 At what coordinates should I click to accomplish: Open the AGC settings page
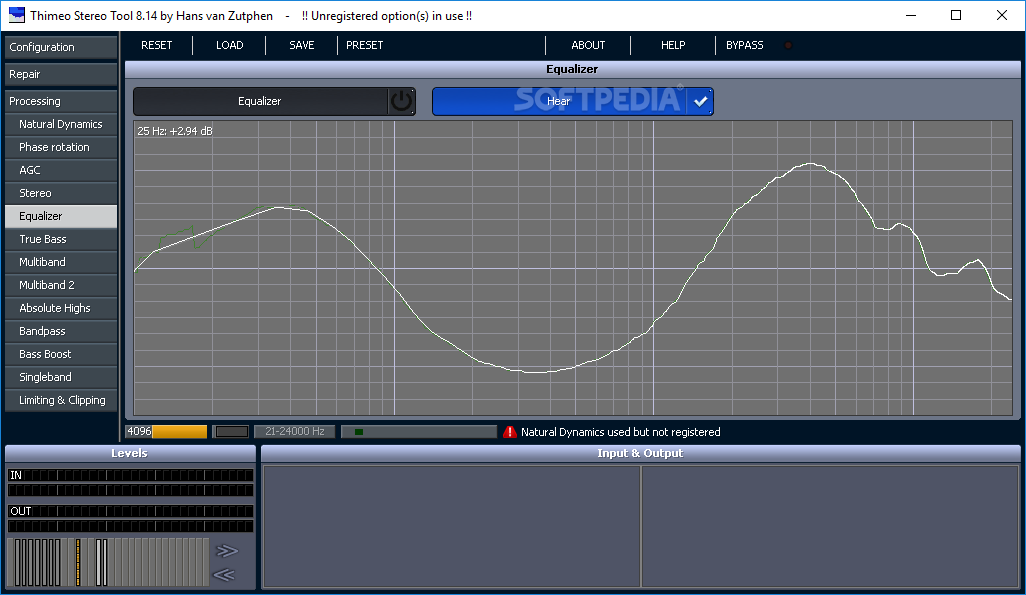pos(61,170)
